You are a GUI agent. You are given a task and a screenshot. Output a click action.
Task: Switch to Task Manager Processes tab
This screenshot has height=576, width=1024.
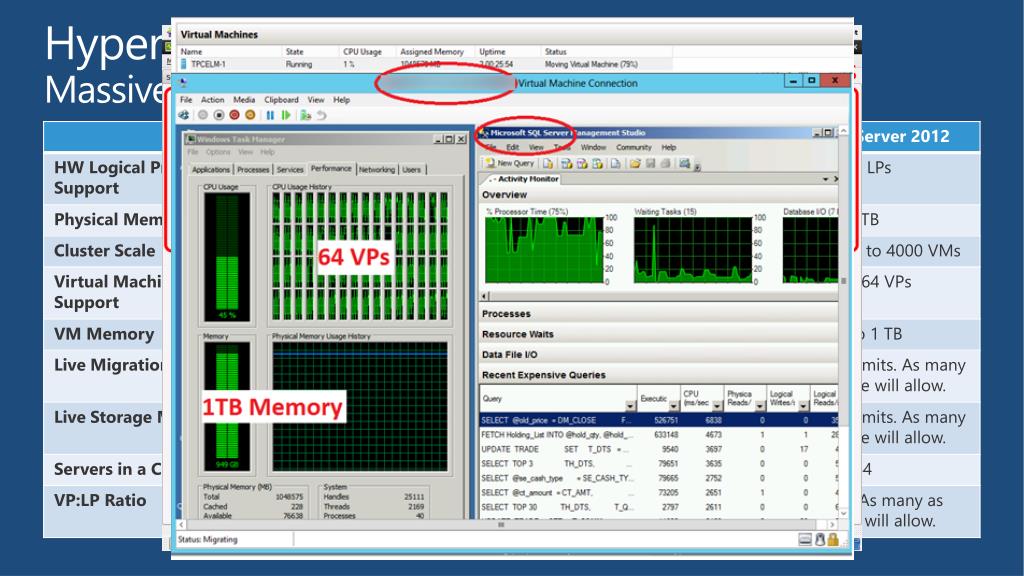click(253, 170)
